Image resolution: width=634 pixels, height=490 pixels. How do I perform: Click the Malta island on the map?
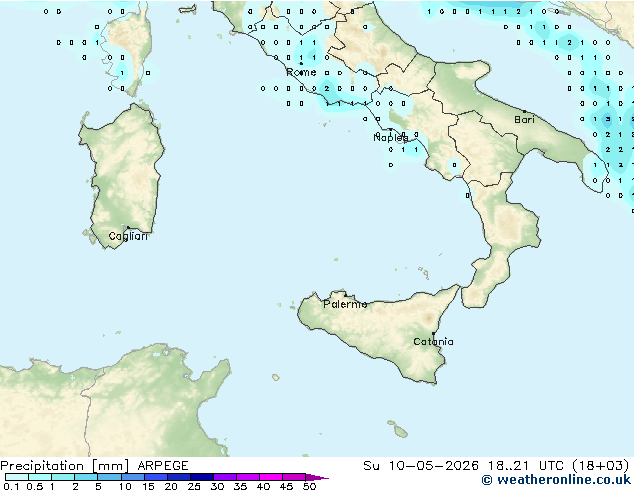coord(400,433)
